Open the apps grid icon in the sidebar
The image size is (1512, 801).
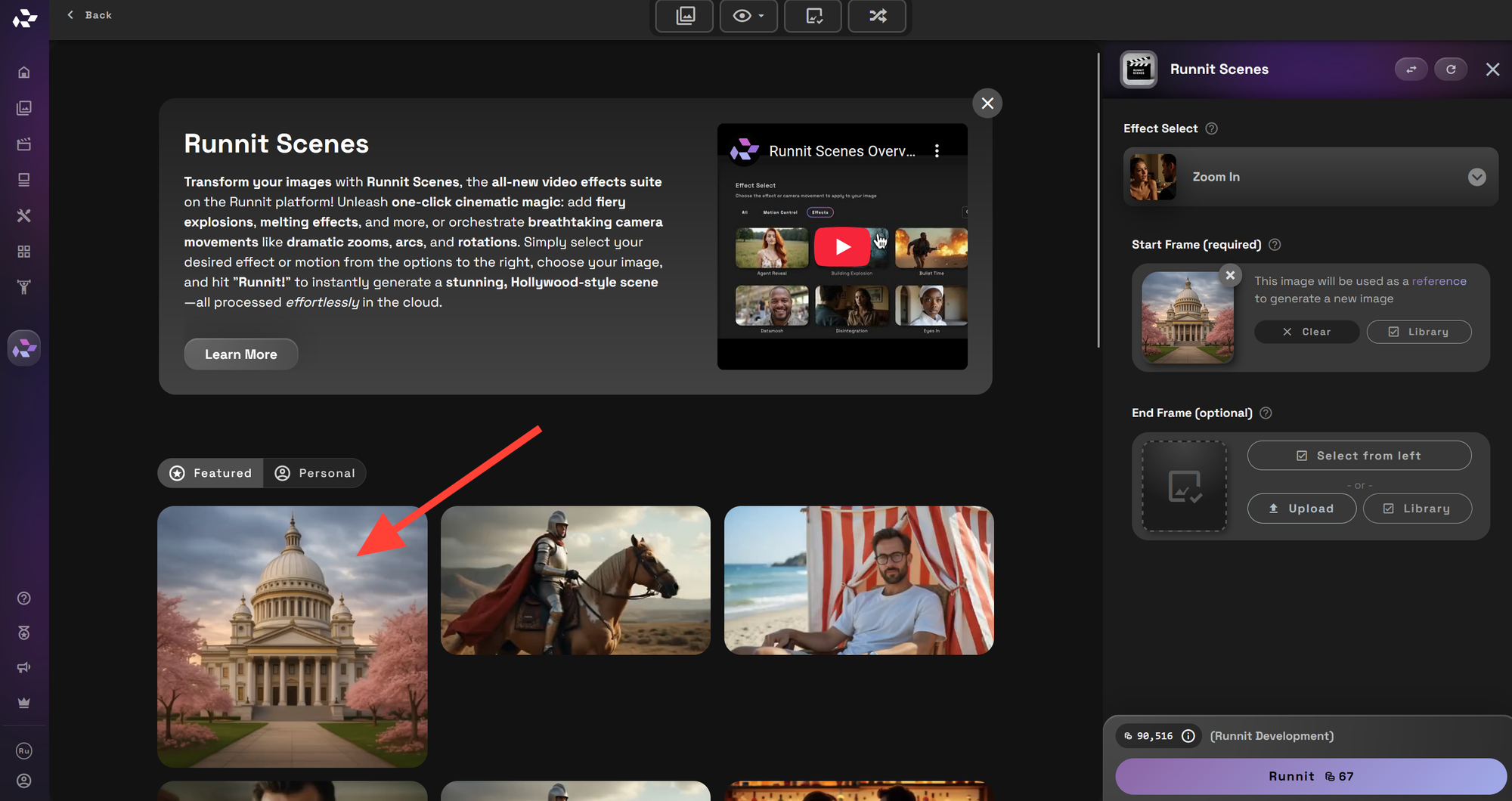coord(24,252)
